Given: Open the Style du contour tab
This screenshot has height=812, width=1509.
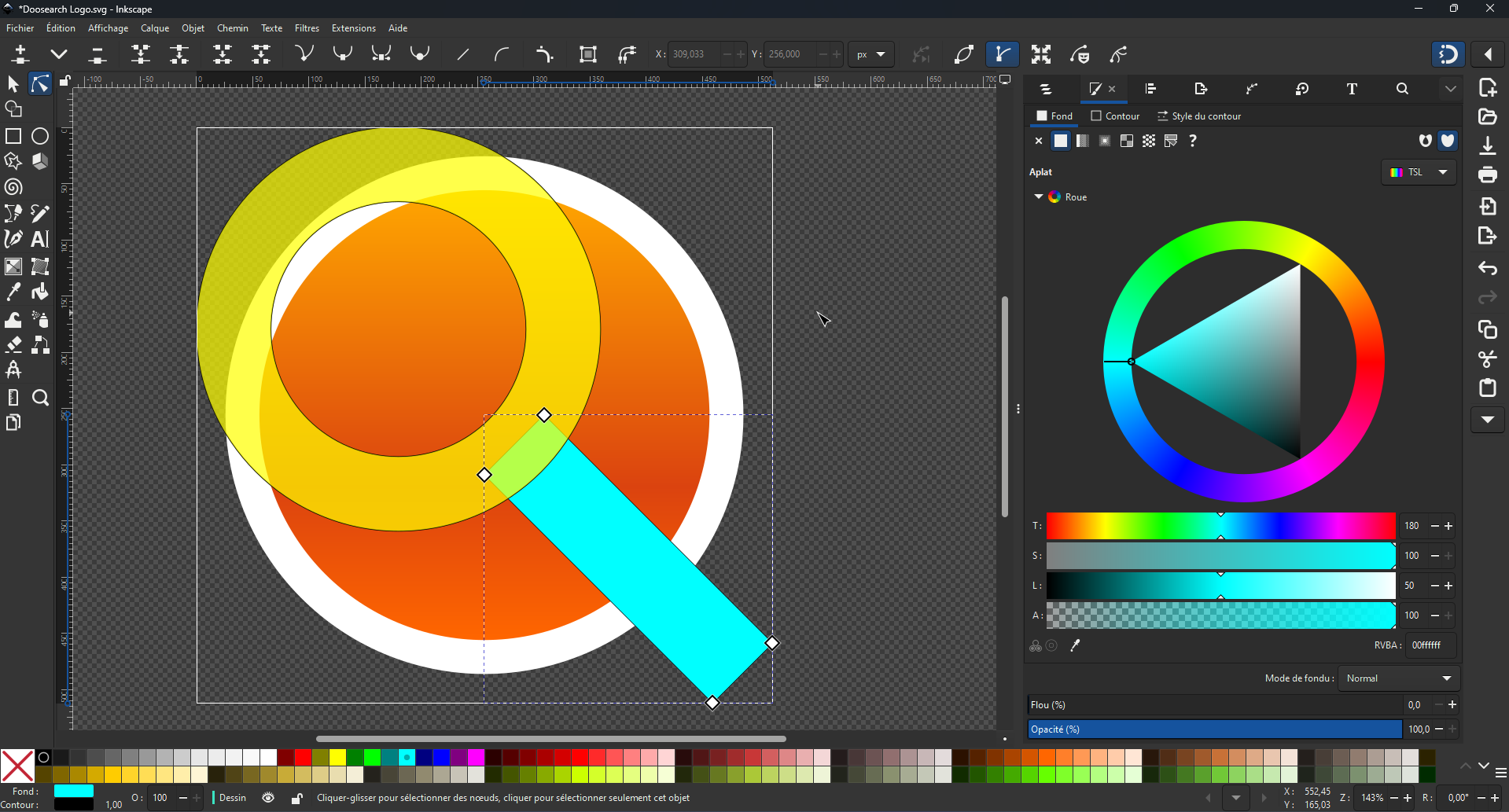Looking at the screenshot, I should pos(1199,116).
